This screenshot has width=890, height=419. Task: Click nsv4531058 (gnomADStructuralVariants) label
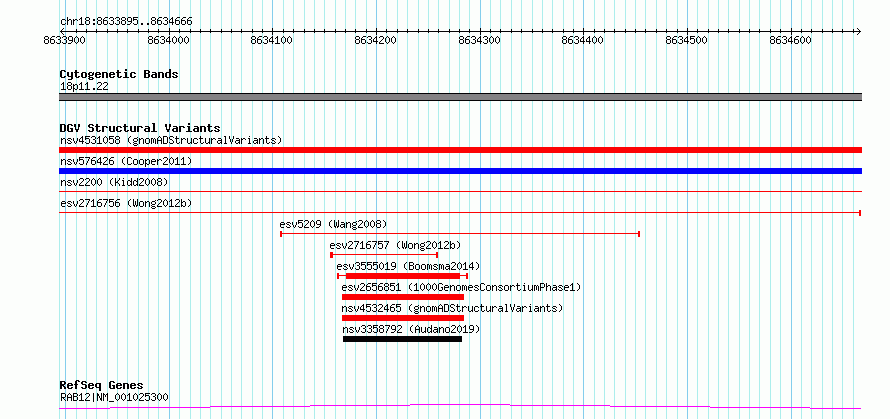coord(171,140)
